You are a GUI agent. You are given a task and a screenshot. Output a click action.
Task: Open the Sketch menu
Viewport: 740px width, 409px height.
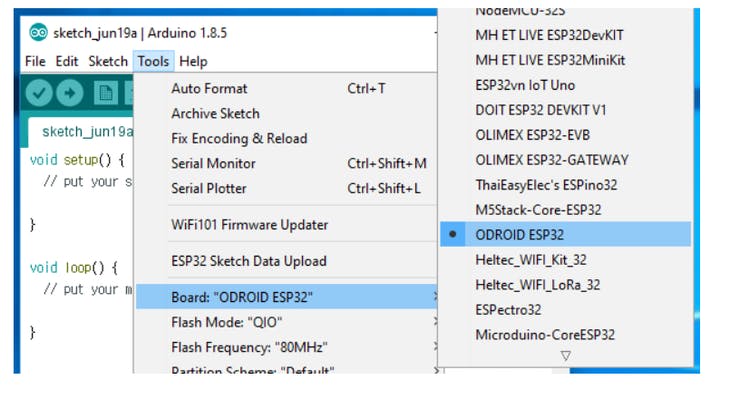pyautogui.click(x=108, y=61)
